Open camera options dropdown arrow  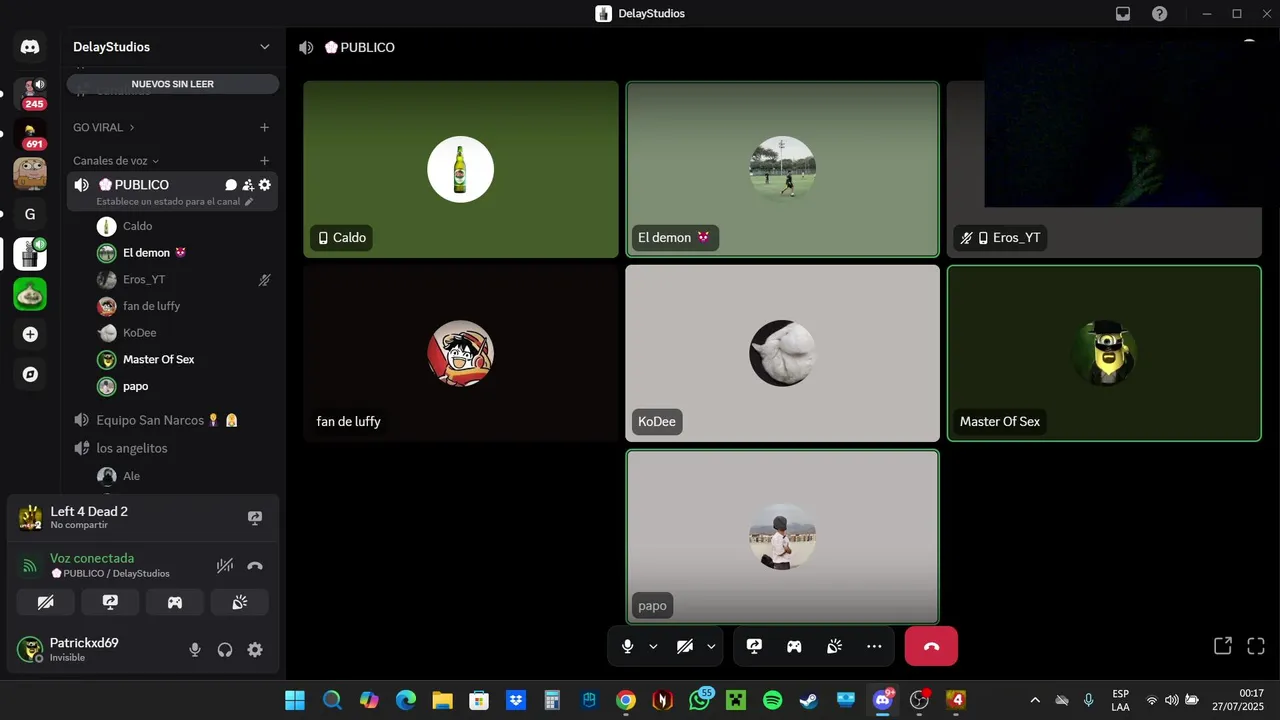711,646
